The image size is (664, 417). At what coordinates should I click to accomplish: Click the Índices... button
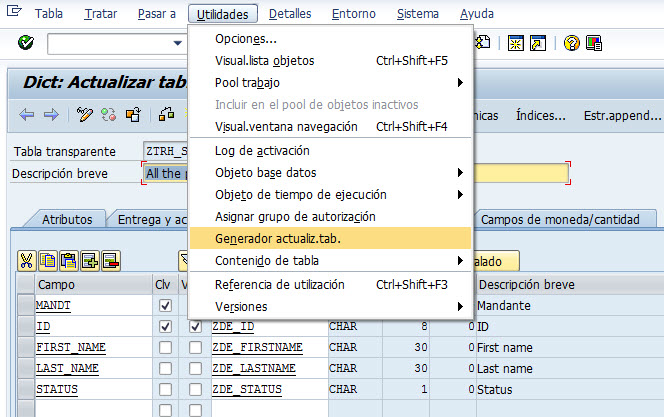[541, 115]
